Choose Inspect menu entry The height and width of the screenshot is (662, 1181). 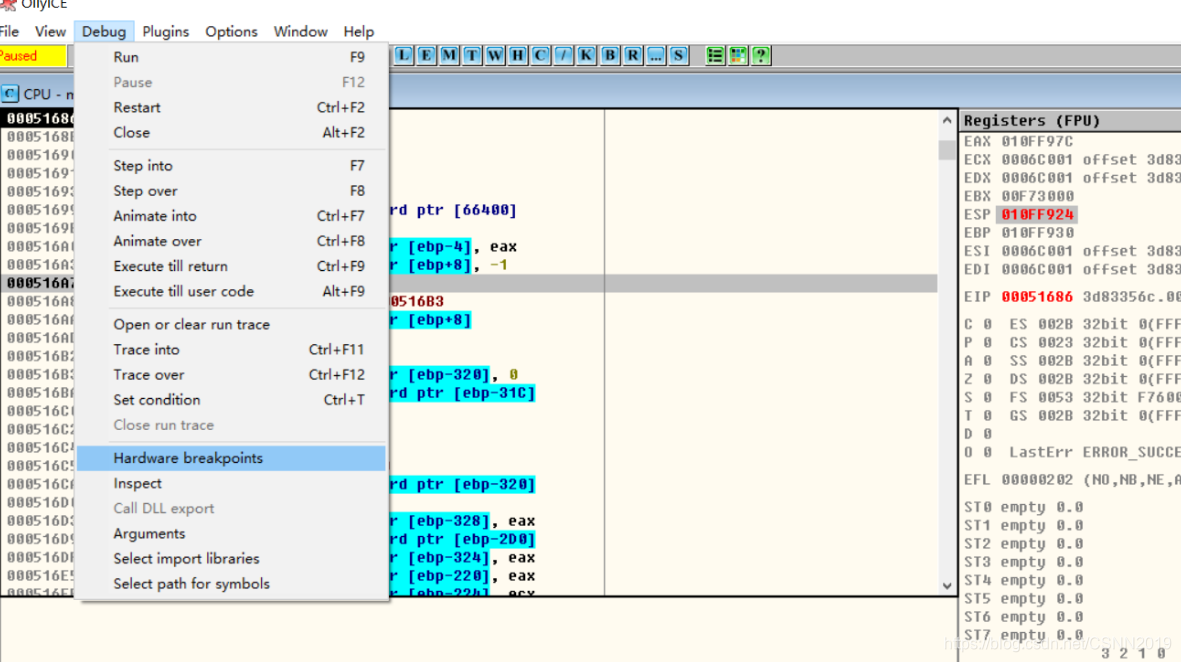click(x=231, y=484)
